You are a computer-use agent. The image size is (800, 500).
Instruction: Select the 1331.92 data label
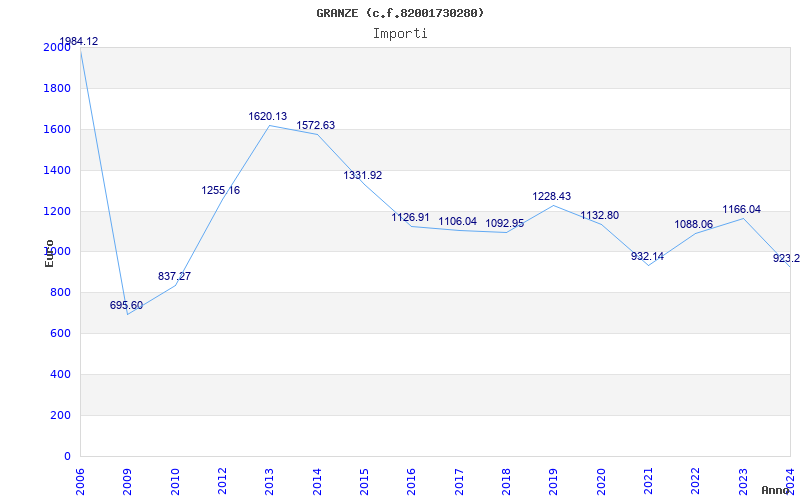[363, 176]
